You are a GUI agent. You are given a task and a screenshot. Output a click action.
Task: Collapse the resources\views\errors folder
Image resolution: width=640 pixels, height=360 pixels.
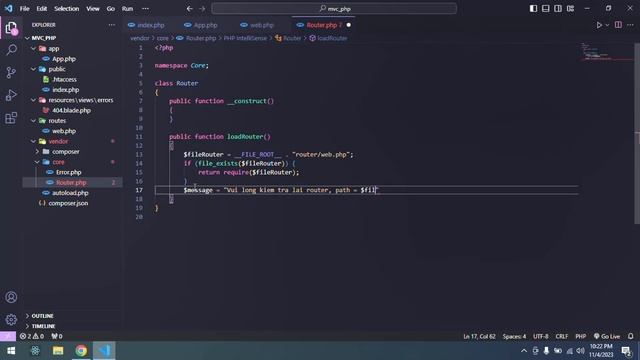[x=33, y=100]
